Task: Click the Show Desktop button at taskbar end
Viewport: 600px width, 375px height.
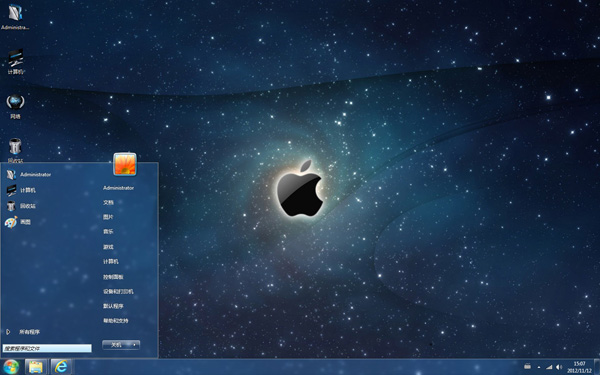Action: coord(597,367)
